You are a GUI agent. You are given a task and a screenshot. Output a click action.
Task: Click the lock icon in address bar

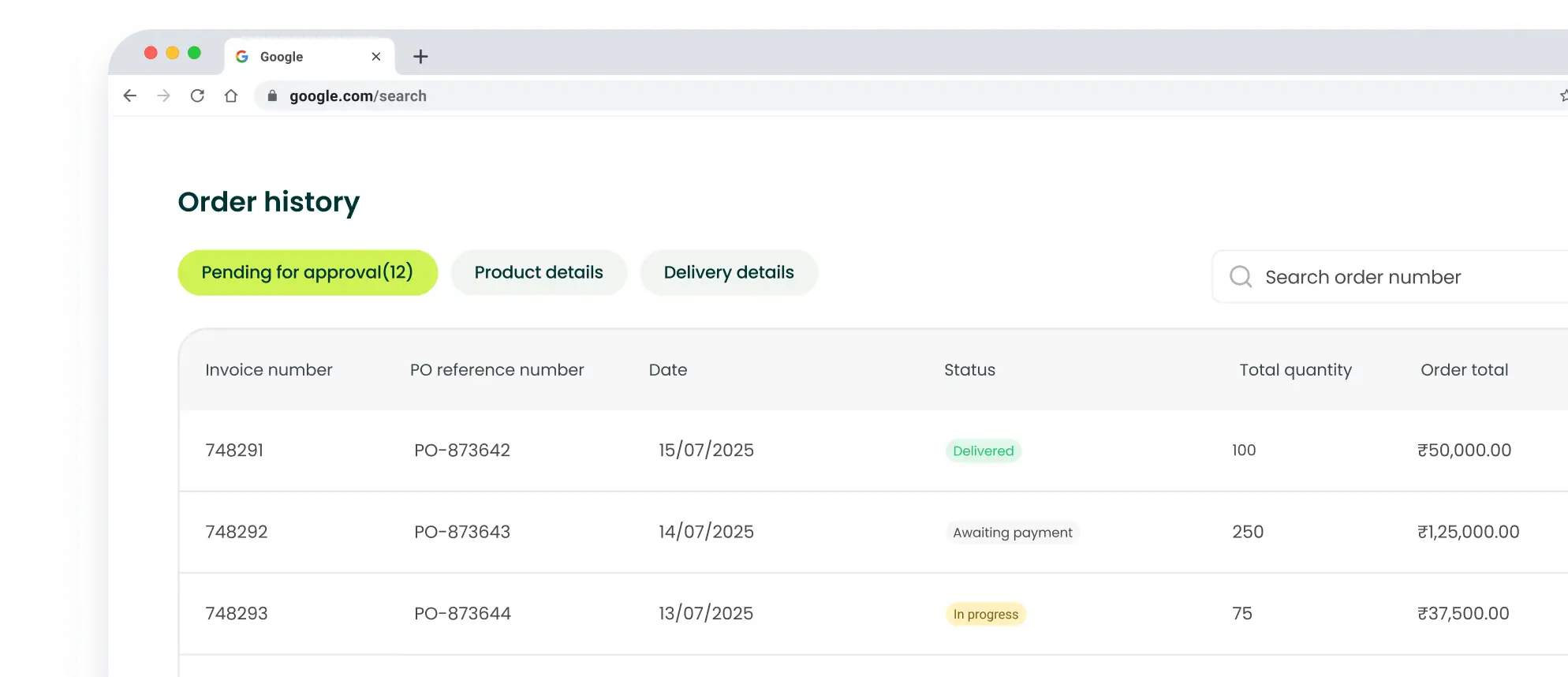(272, 95)
